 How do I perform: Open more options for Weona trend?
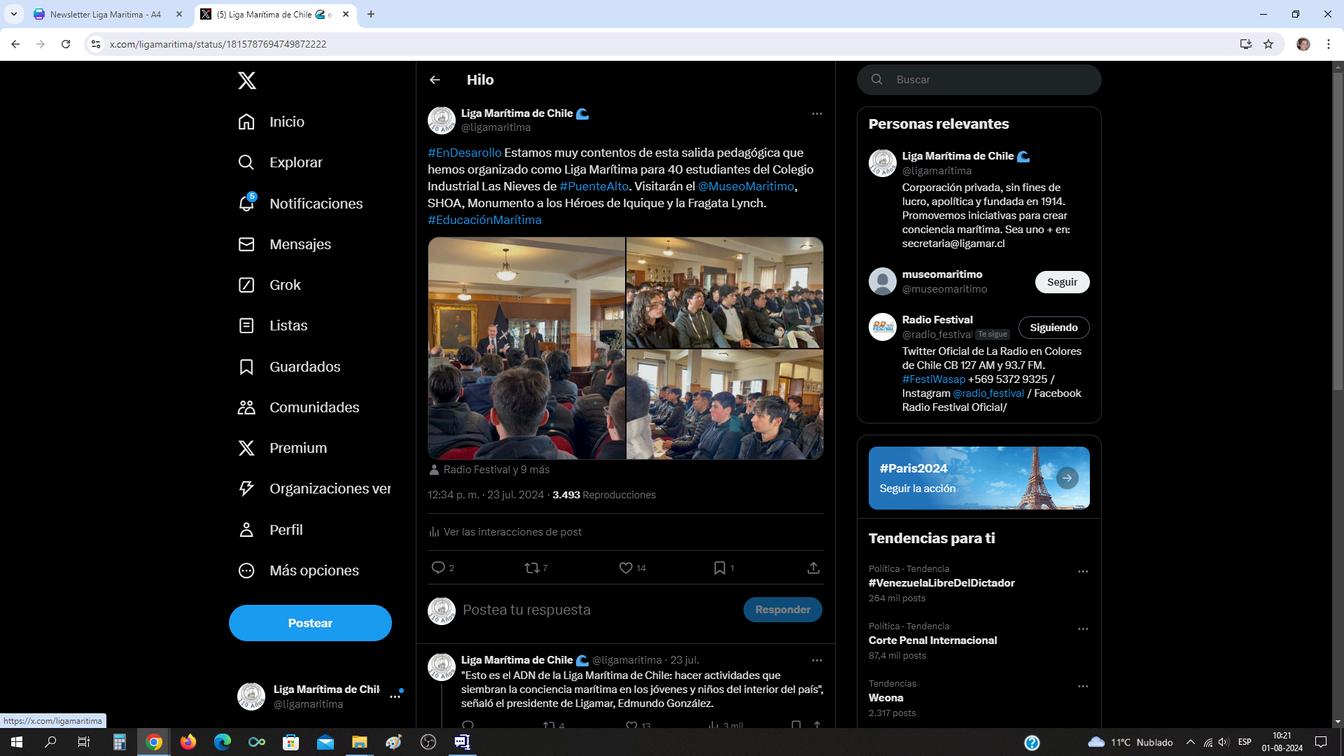pos(1082,687)
